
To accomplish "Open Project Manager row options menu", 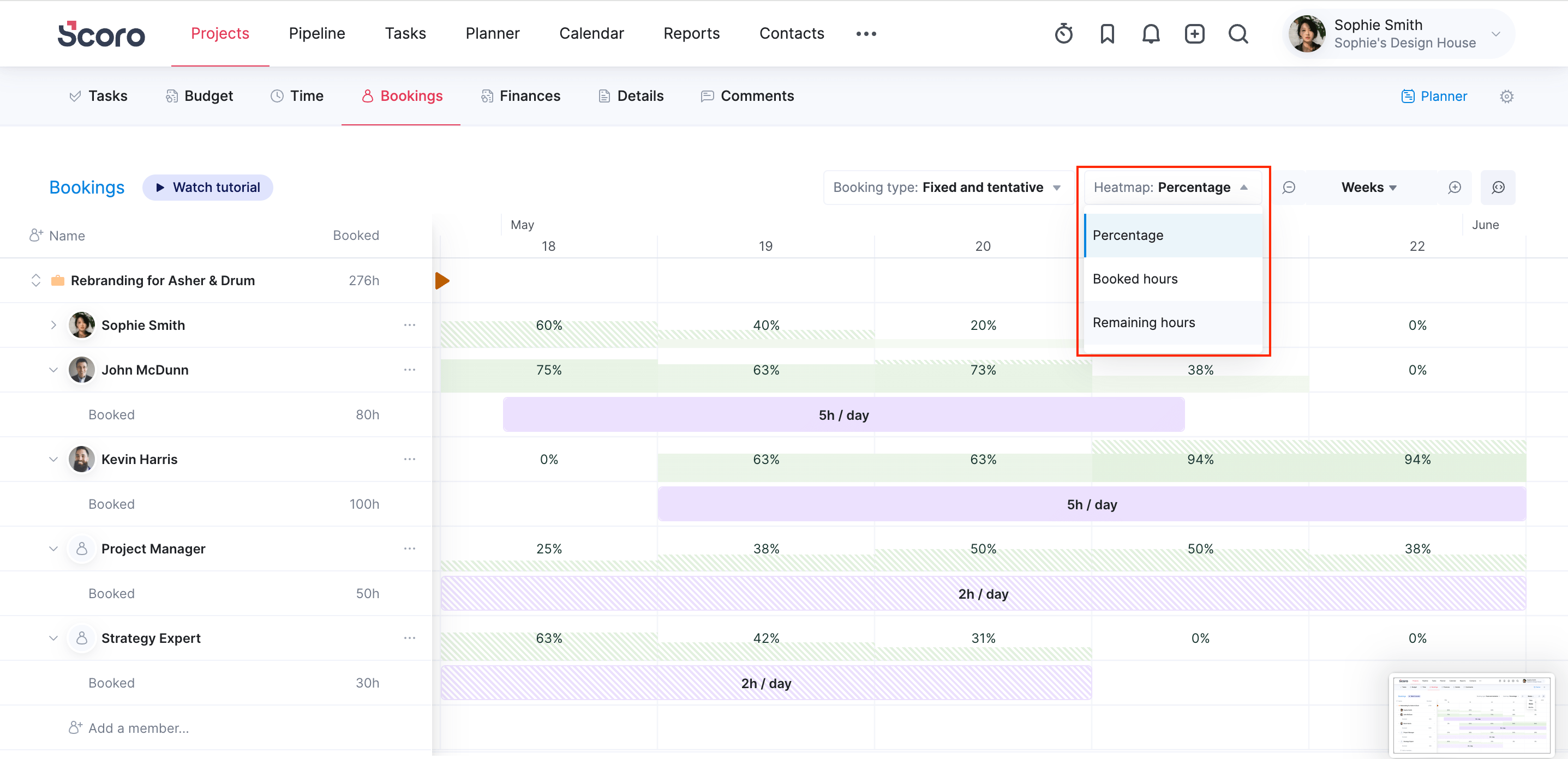I will [410, 549].
